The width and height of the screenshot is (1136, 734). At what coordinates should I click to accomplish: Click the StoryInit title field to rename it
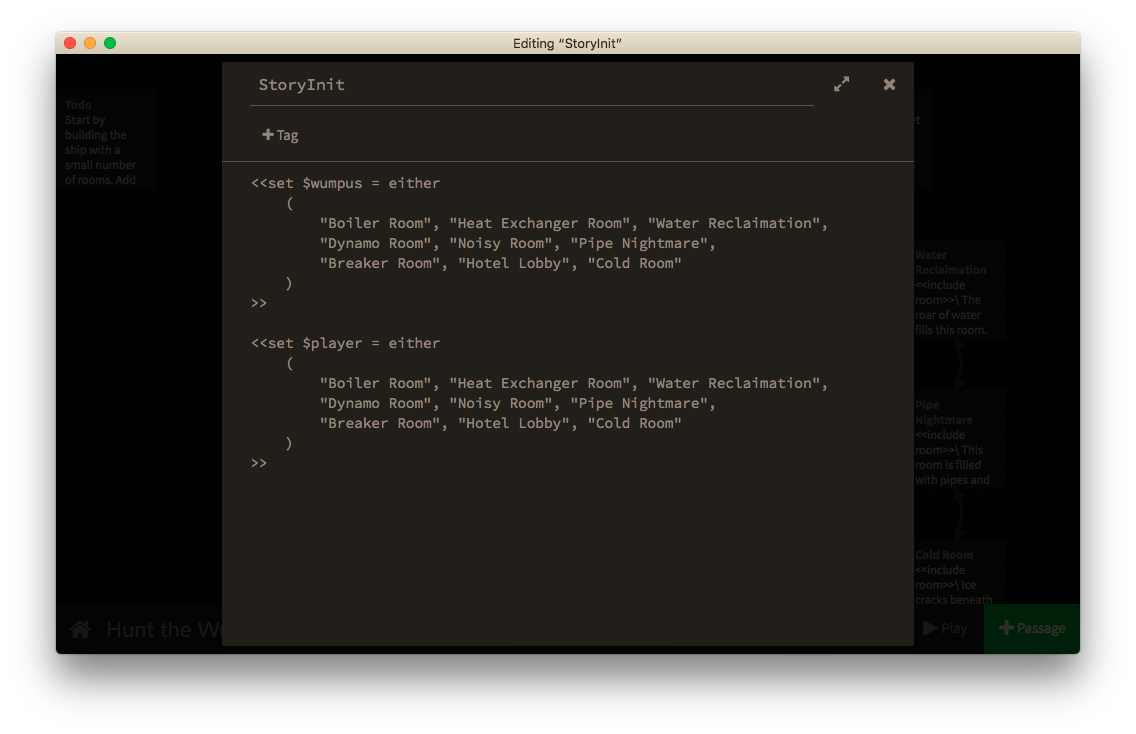pos(302,85)
